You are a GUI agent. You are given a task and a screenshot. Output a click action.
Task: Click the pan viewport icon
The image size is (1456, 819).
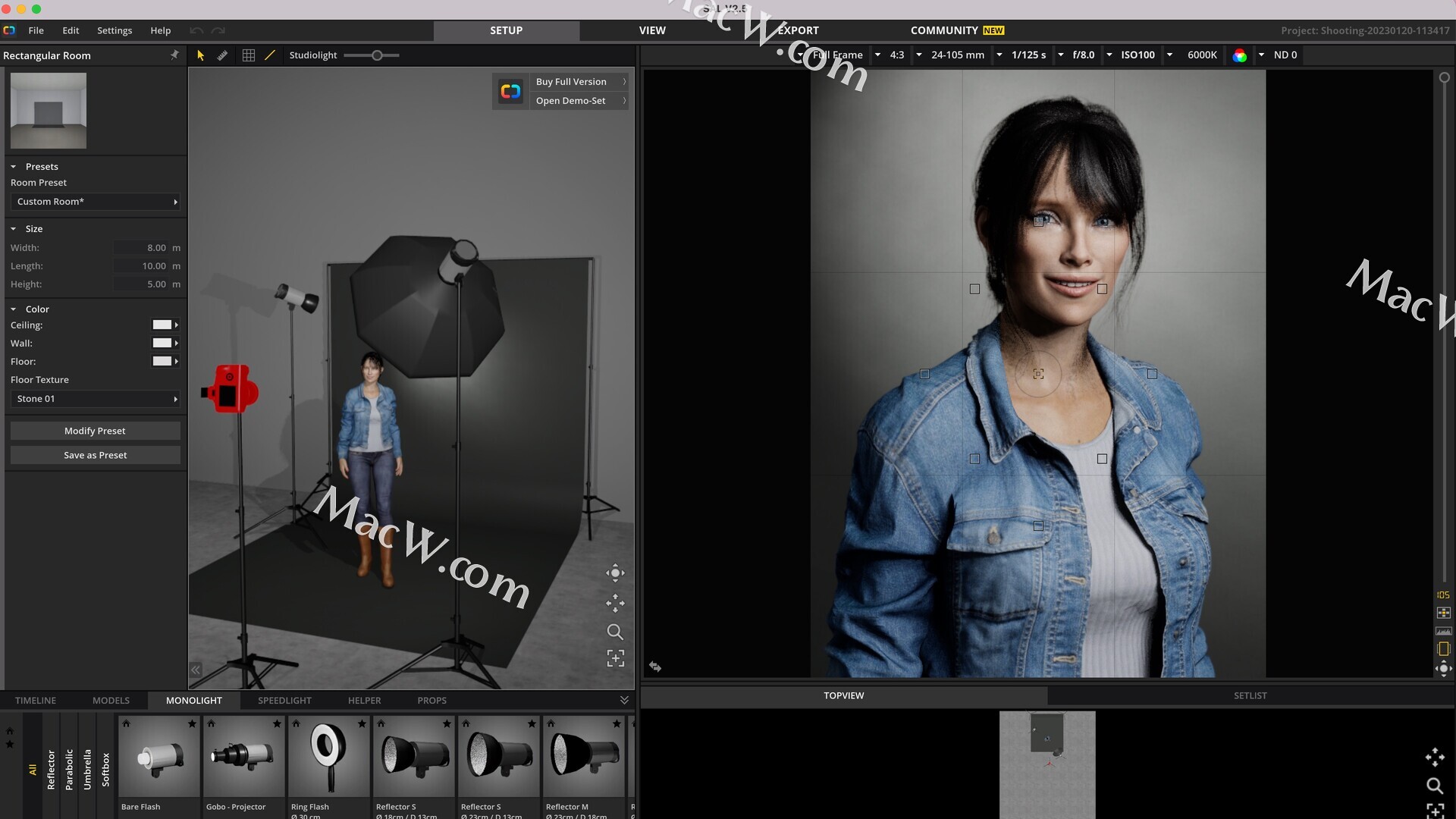[615, 602]
